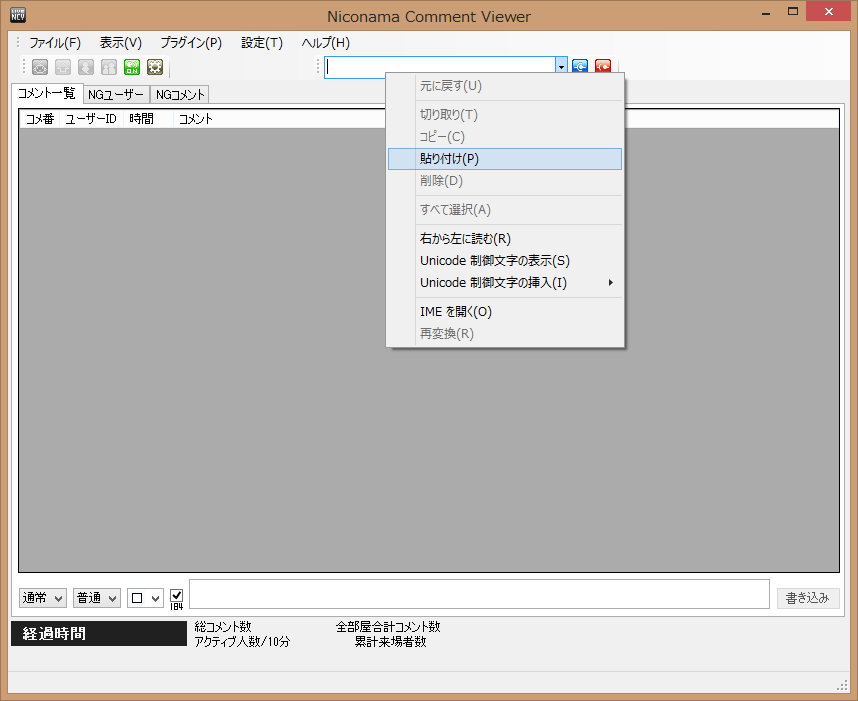Open settings via the gear toolbar icon
The image size is (858, 701).
[155, 67]
